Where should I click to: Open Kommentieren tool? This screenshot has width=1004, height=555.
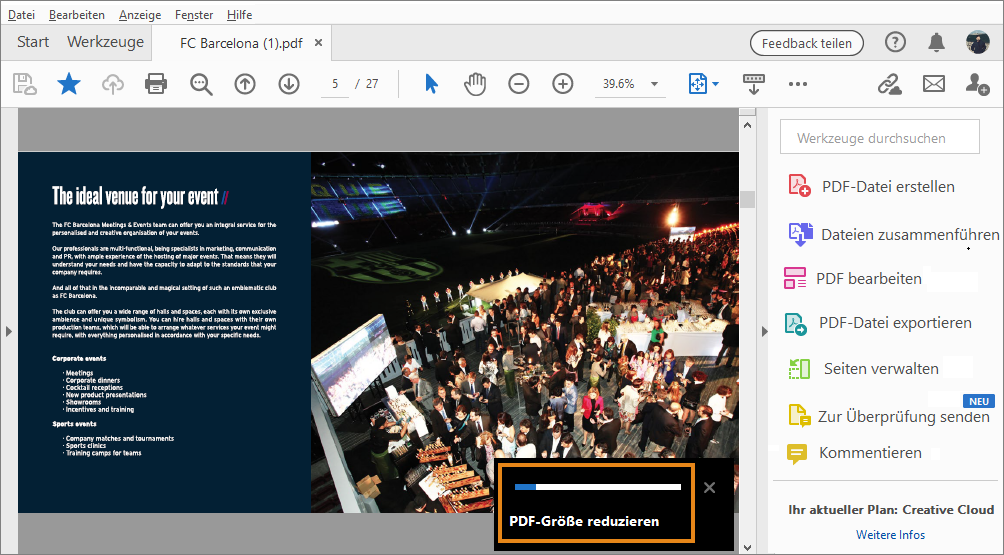tap(870, 453)
